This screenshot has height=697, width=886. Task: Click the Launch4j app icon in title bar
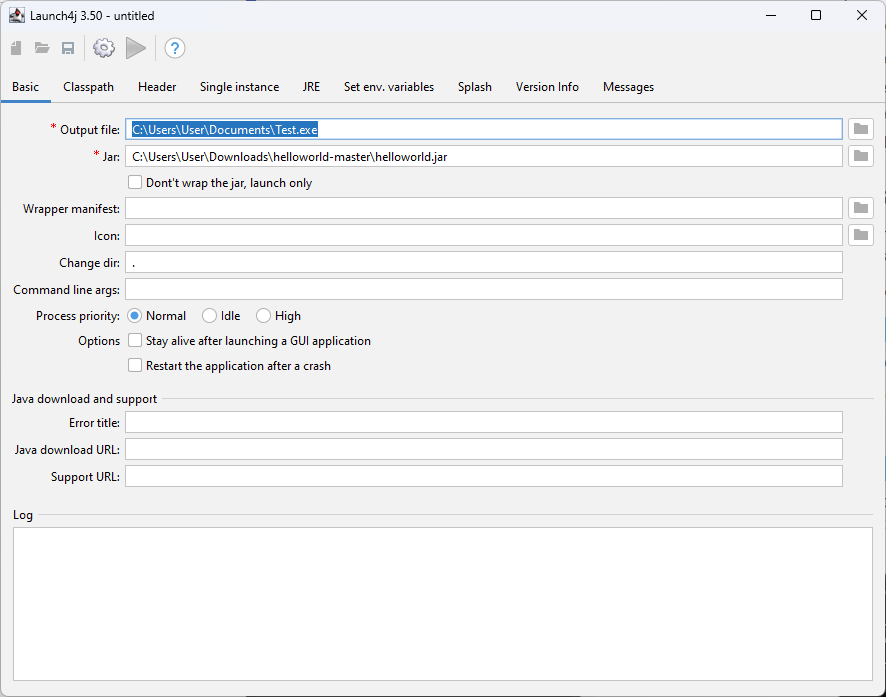[x=17, y=15]
